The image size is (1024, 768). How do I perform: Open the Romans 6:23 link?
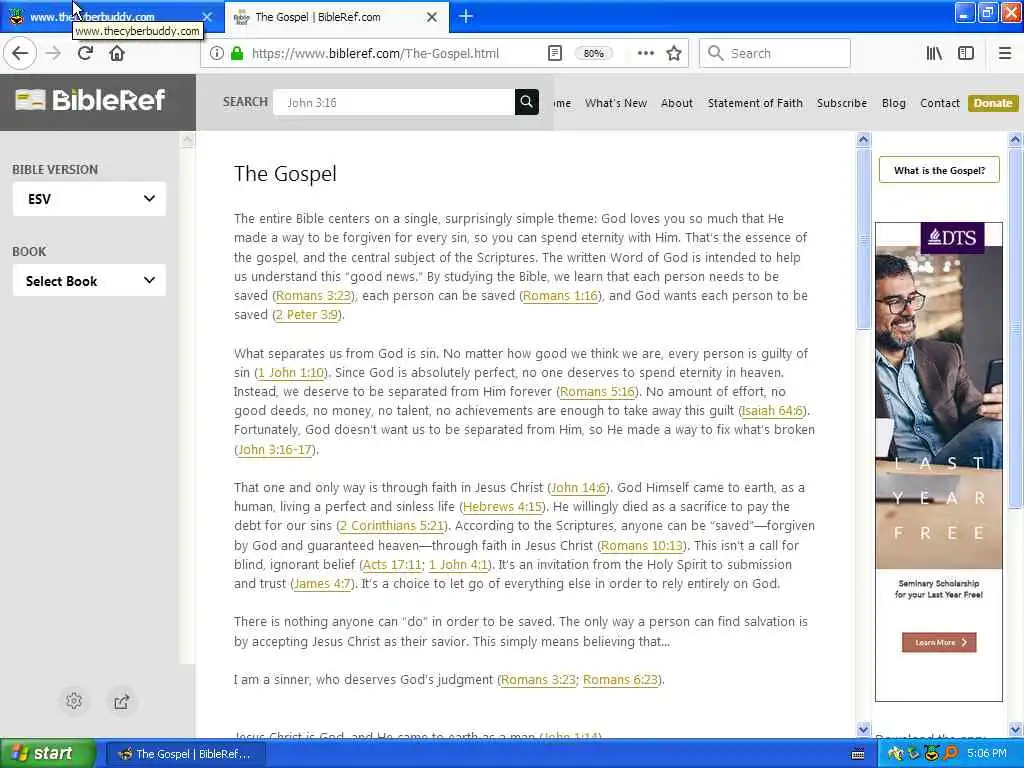620,680
